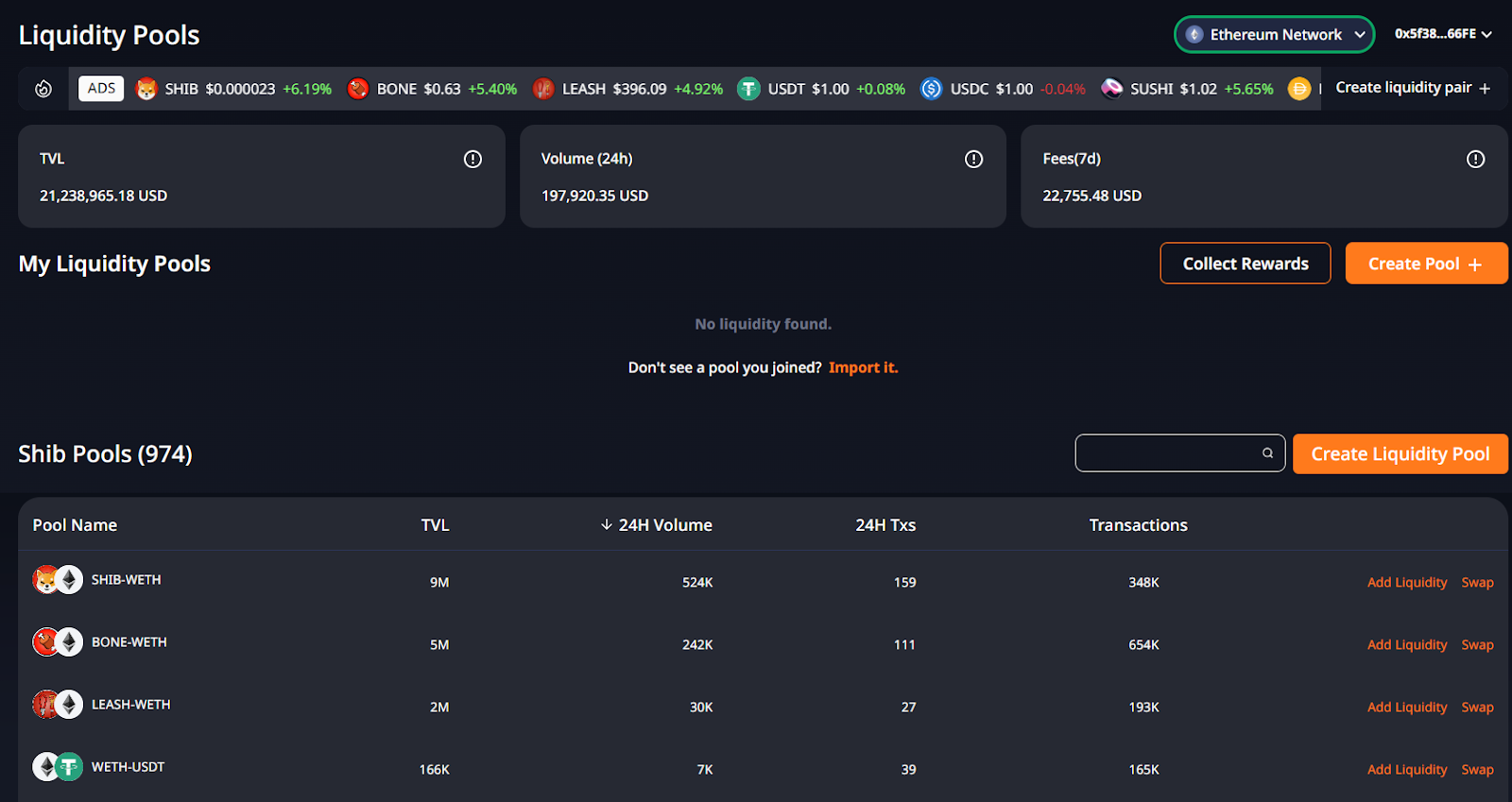Click the search magnifier icon in pool search

[x=1268, y=453]
